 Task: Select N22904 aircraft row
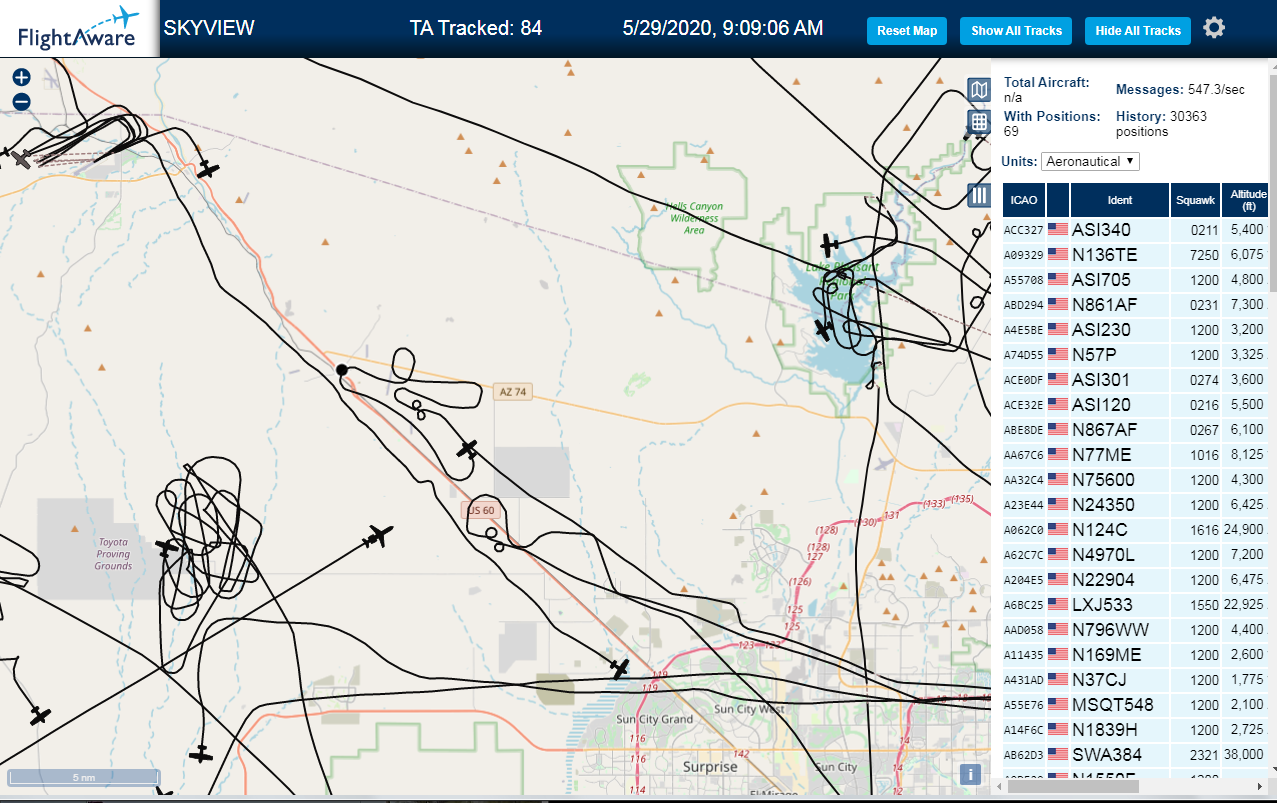click(x=1135, y=580)
